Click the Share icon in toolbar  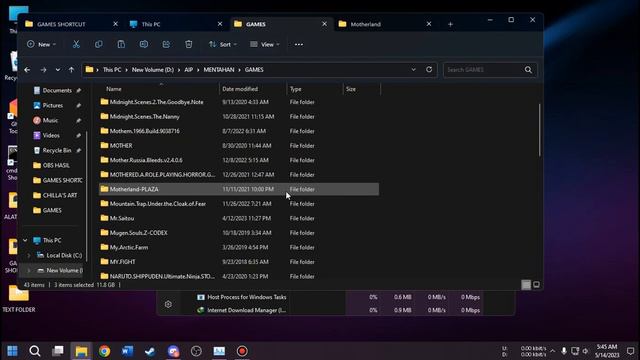[x=166, y=44]
